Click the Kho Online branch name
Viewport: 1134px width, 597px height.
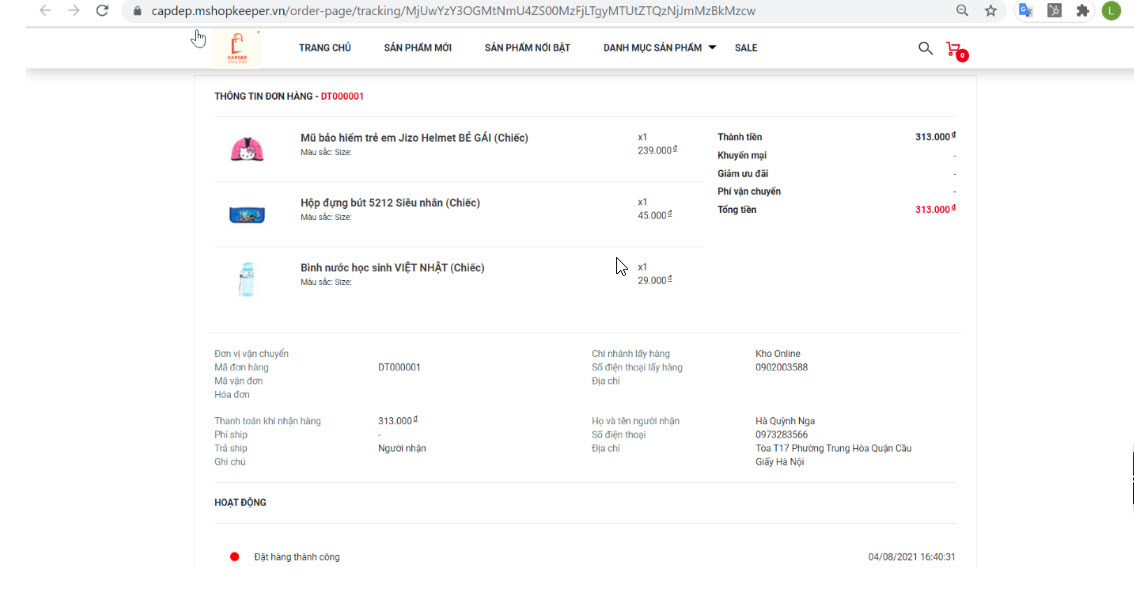(x=777, y=354)
